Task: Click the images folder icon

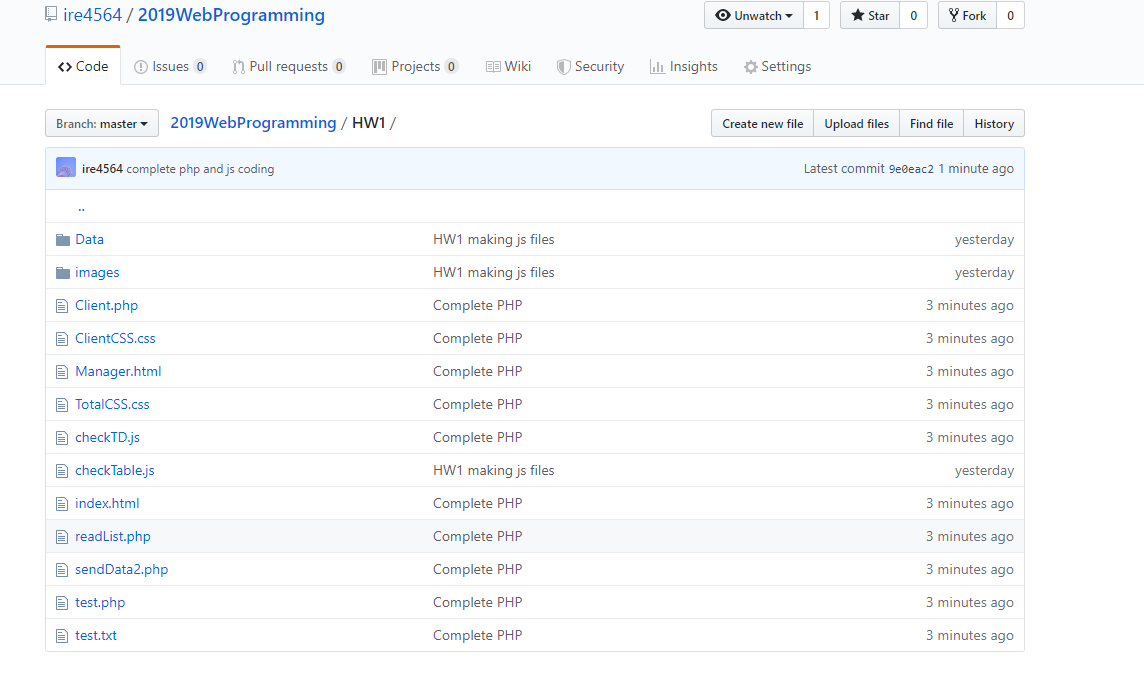Action: click(x=63, y=273)
